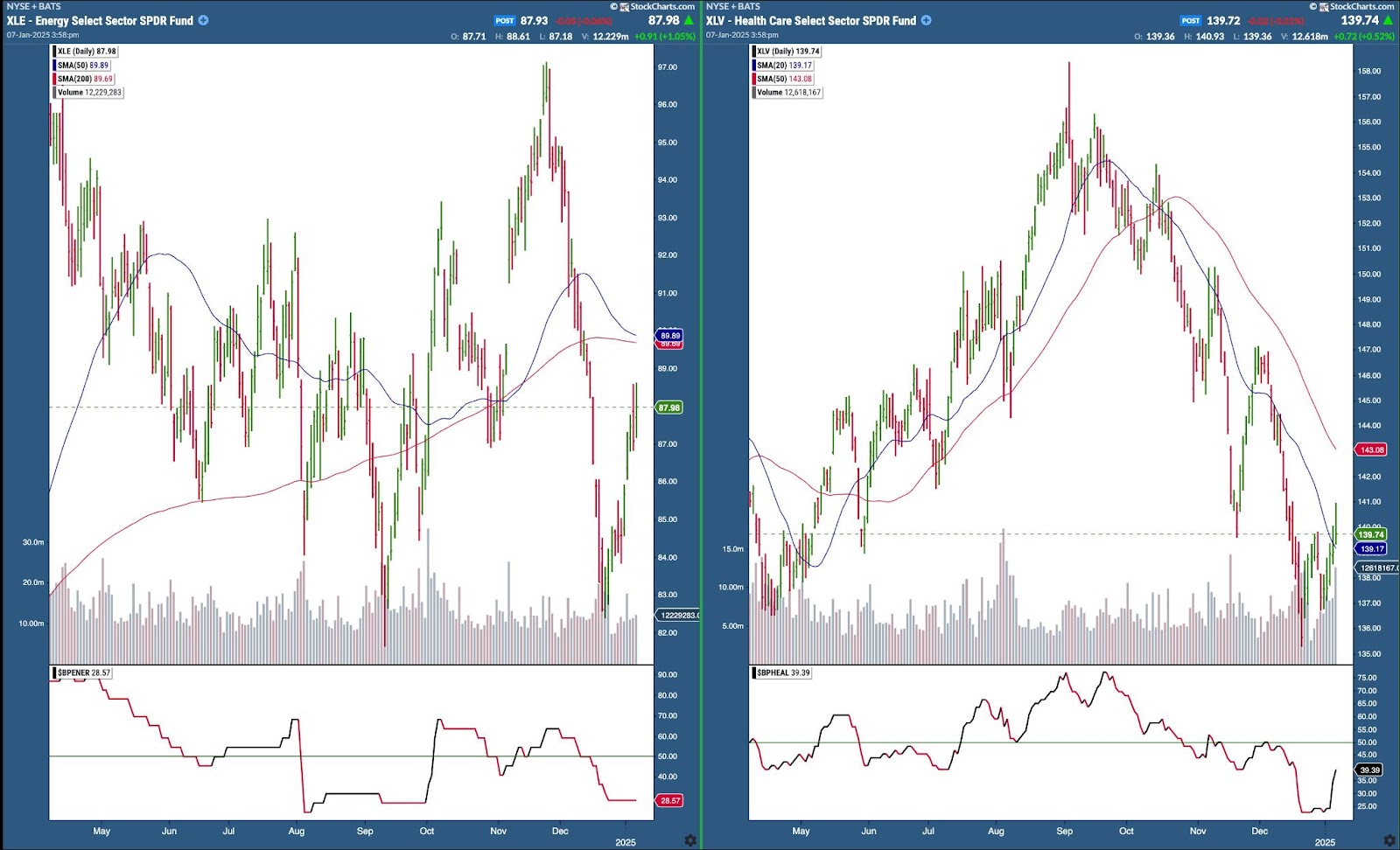
Task: Click the XLV open value O: 139.36
Action: (x=1154, y=37)
